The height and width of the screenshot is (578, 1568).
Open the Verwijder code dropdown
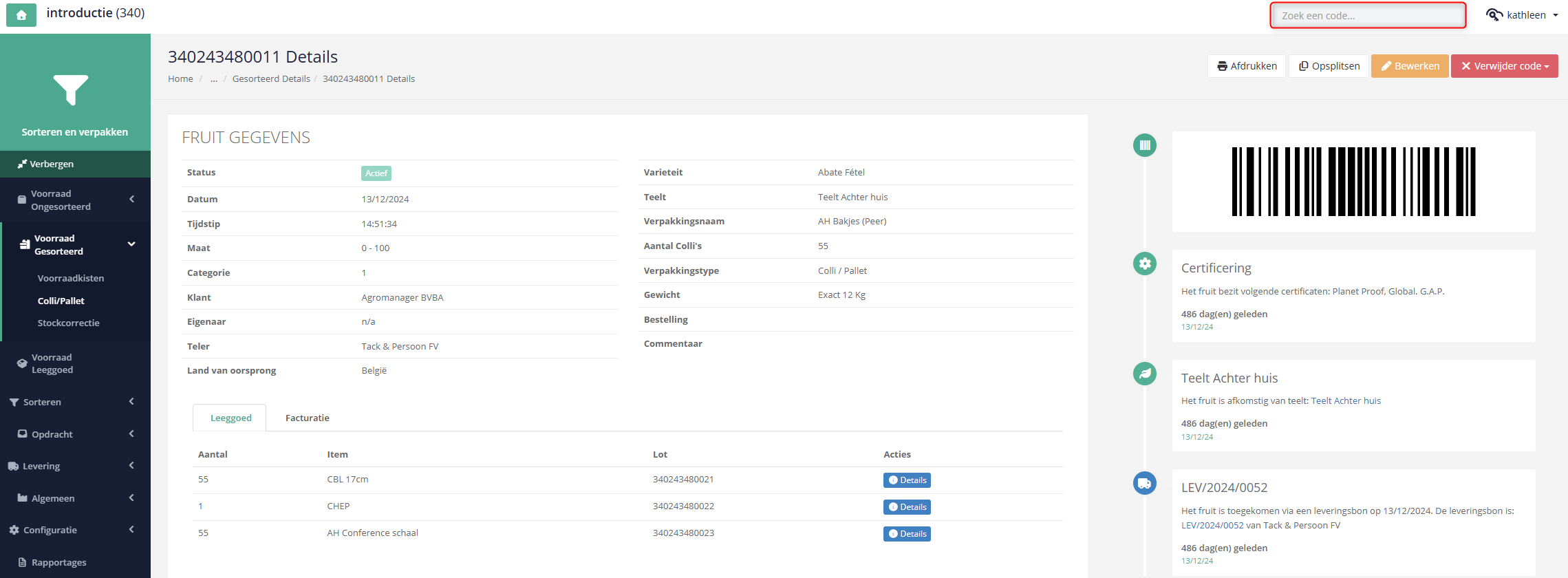(1504, 66)
